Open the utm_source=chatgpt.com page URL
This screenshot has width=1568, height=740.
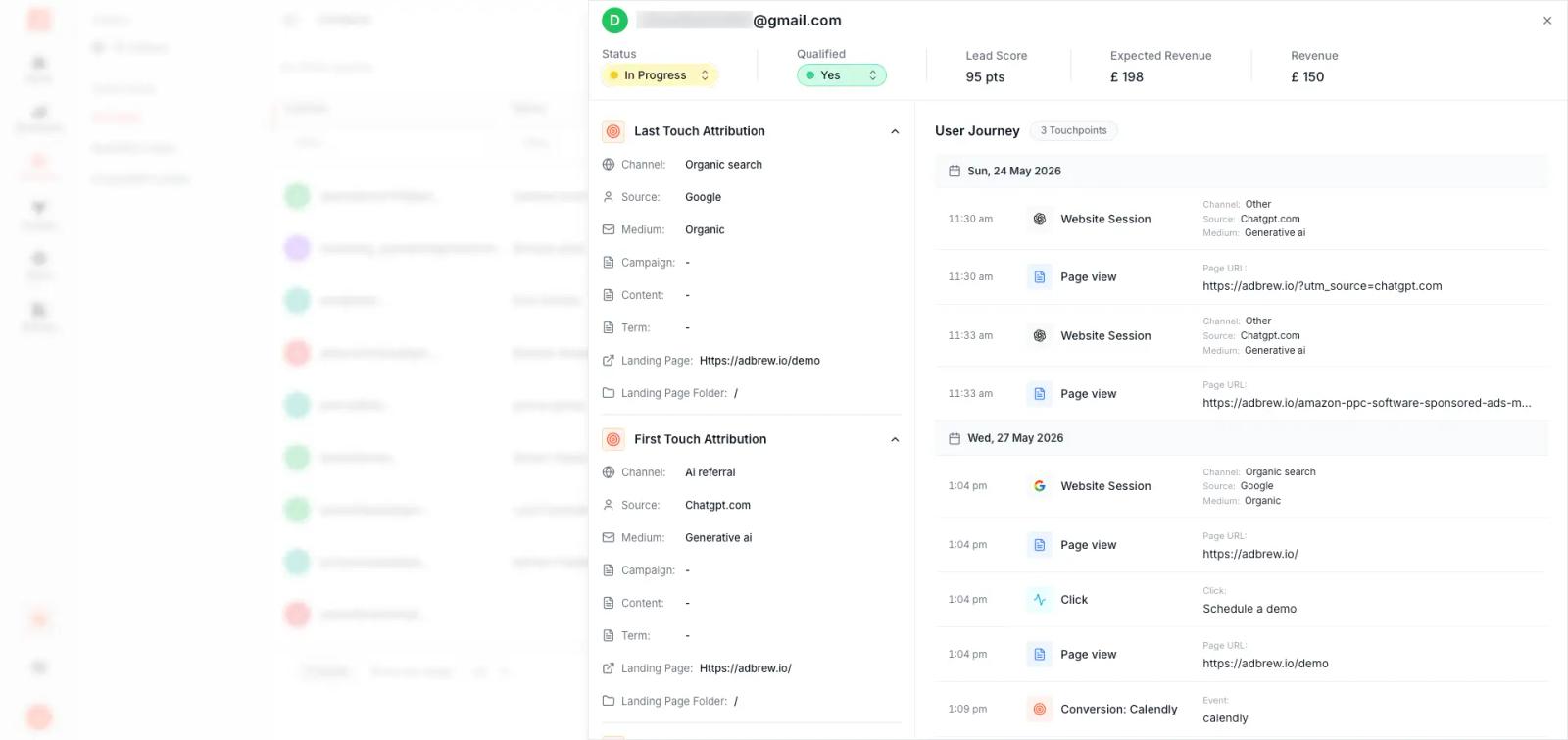coord(1322,286)
